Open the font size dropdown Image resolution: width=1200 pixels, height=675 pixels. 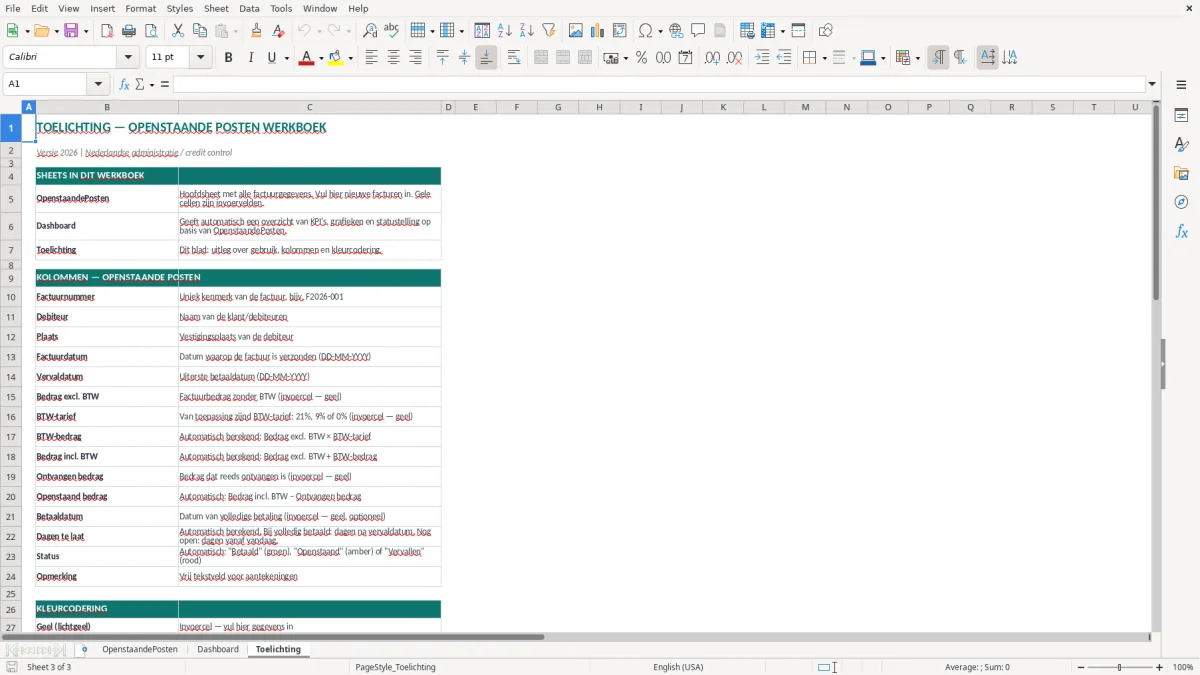coord(200,58)
